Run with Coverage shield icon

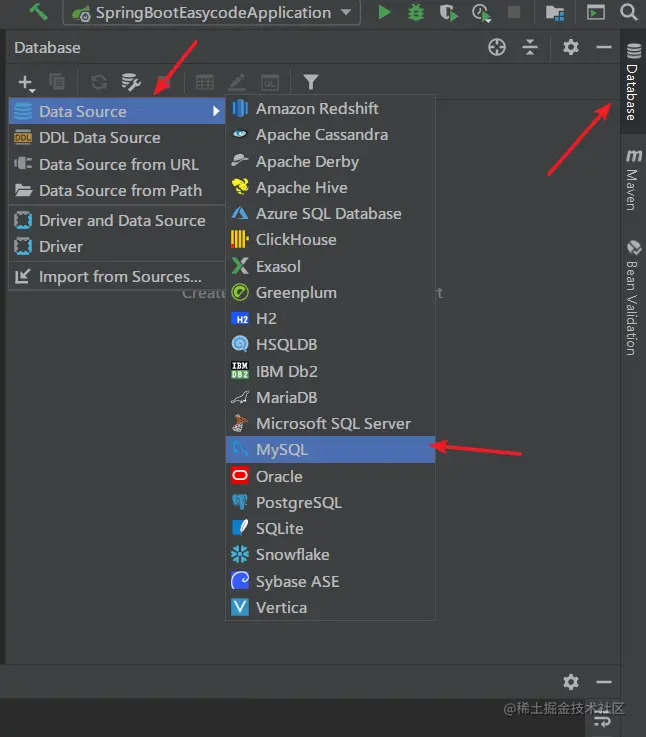click(448, 13)
